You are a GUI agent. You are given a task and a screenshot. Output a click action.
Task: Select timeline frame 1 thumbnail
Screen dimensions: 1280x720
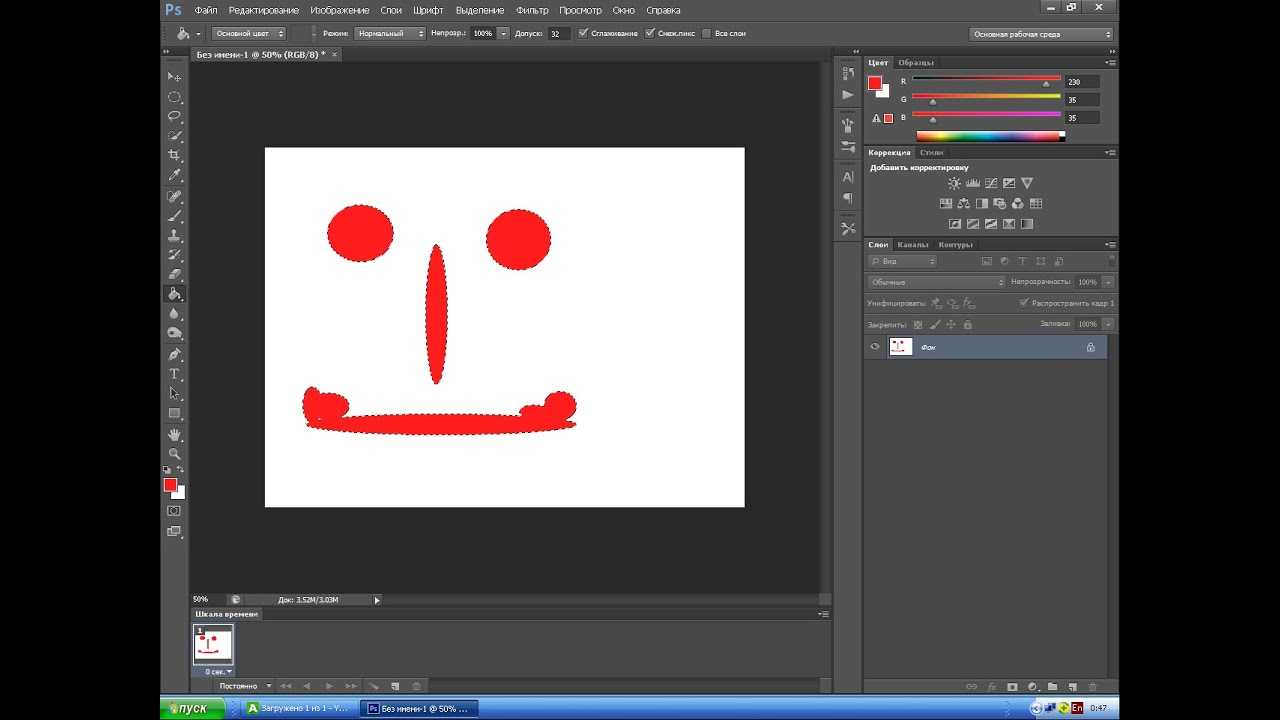point(213,645)
